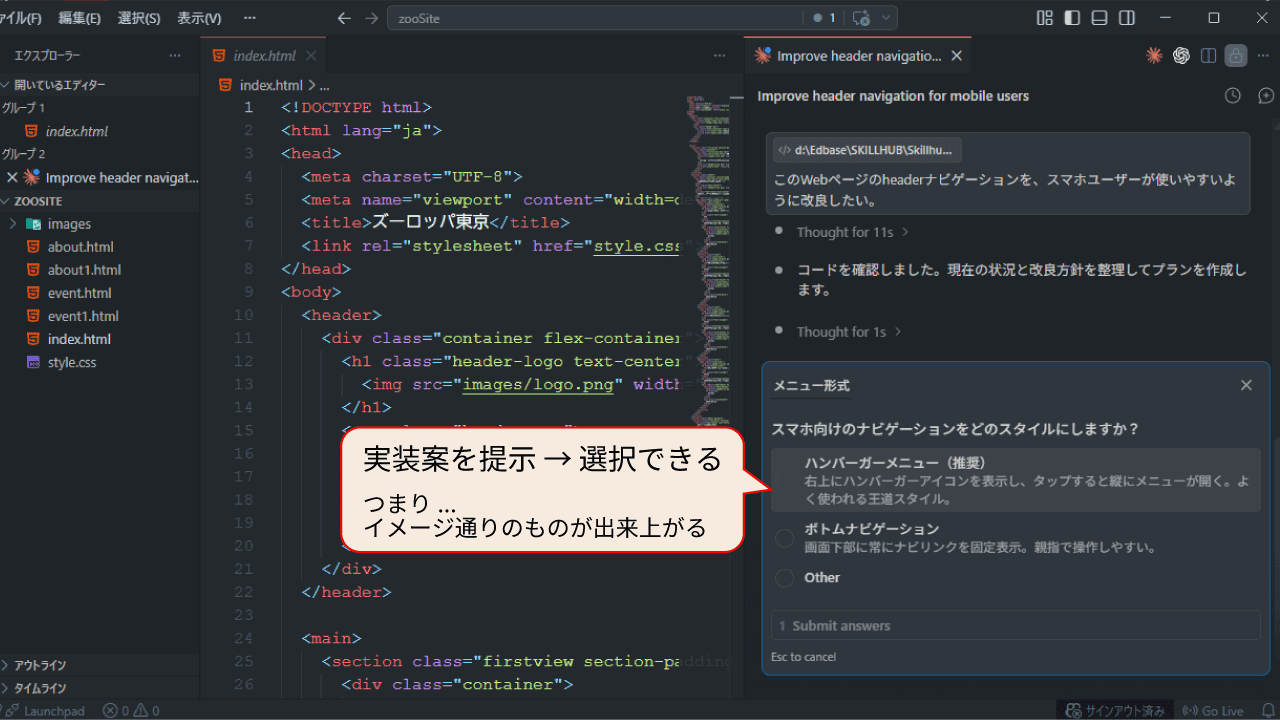This screenshot has height=720, width=1280.
Task: Select the ボトムナビゲーション radio option
Action: coord(785,538)
